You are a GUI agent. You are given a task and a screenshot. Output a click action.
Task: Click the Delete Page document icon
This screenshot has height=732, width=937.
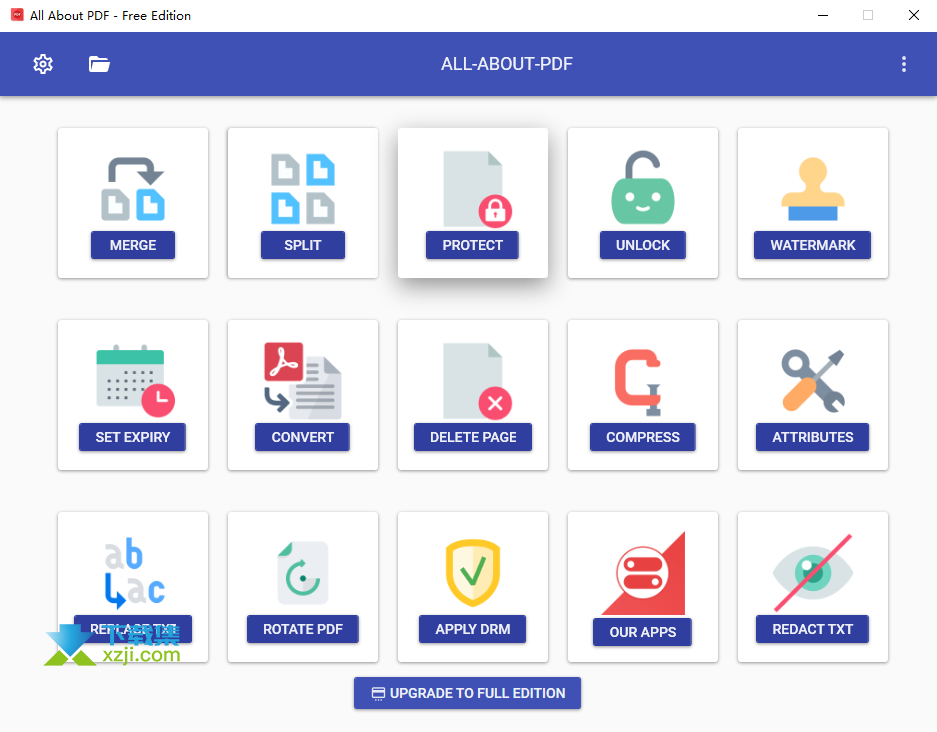click(x=477, y=381)
